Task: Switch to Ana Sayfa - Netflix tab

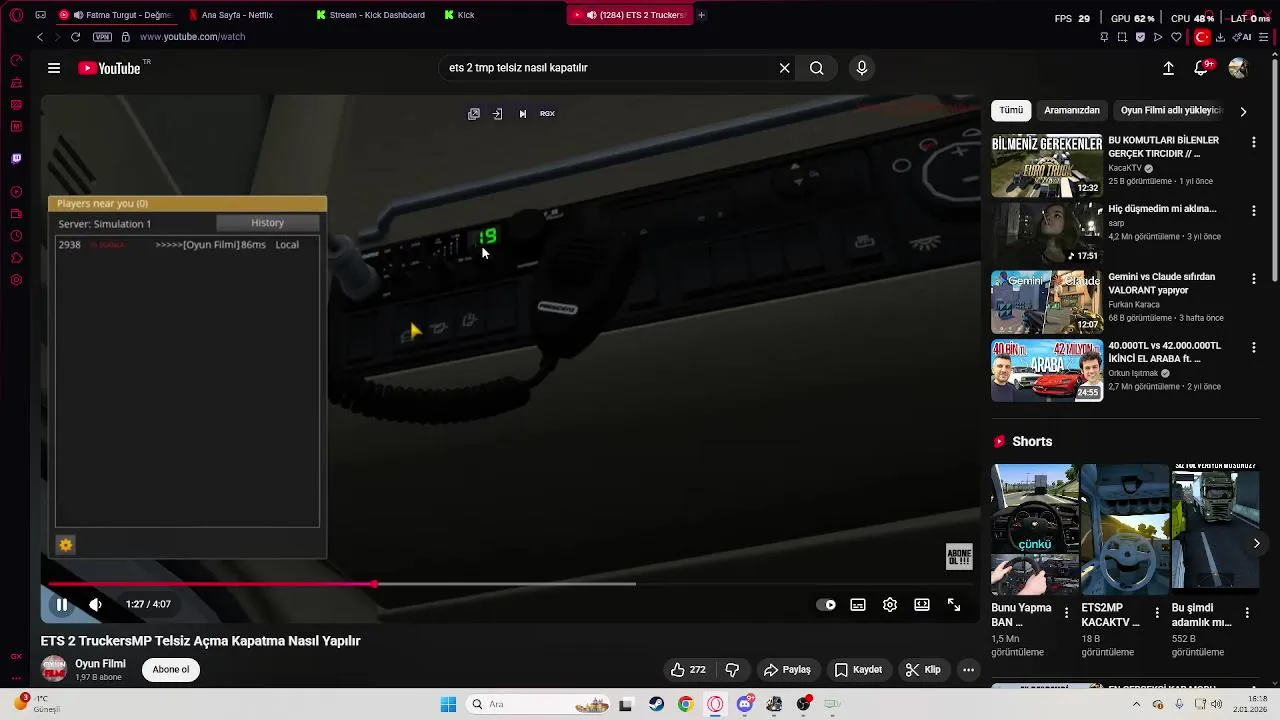Action: pyautogui.click(x=236, y=15)
